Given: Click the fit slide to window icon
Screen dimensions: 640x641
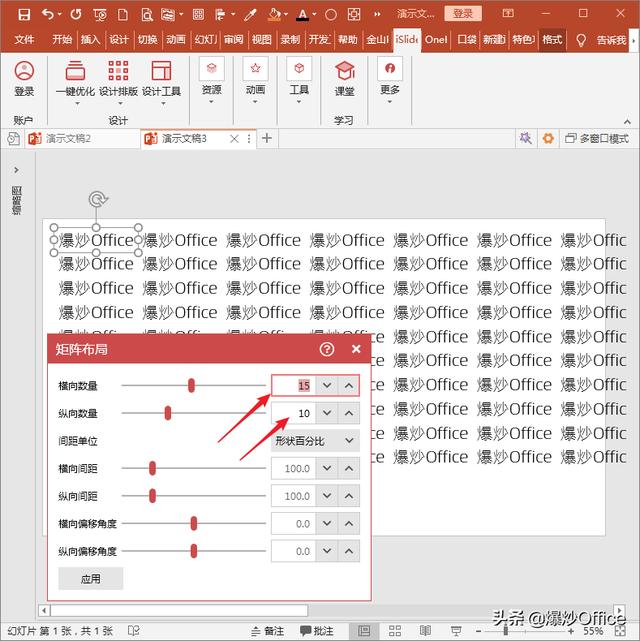Looking at the screenshot, I should tap(620, 631).
